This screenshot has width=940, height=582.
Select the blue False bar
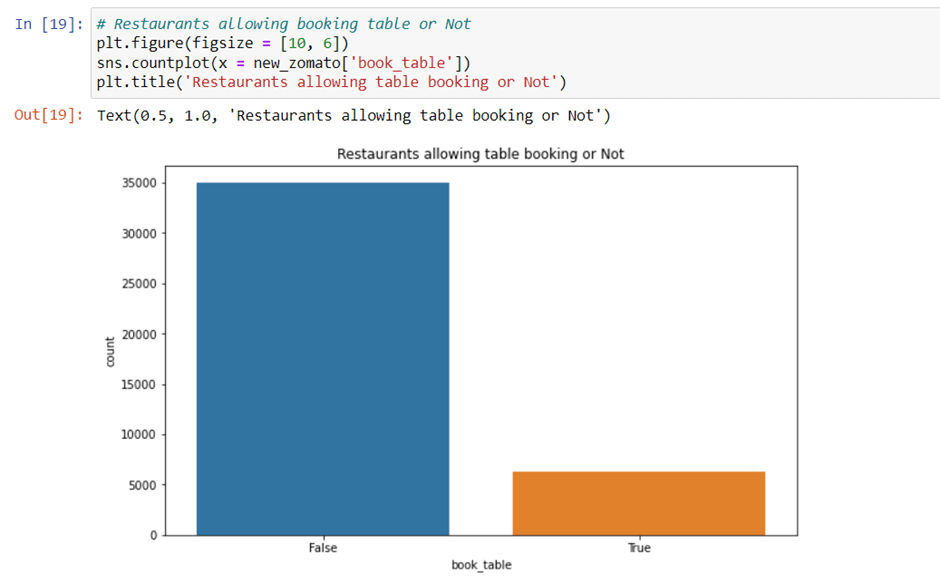click(x=323, y=358)
